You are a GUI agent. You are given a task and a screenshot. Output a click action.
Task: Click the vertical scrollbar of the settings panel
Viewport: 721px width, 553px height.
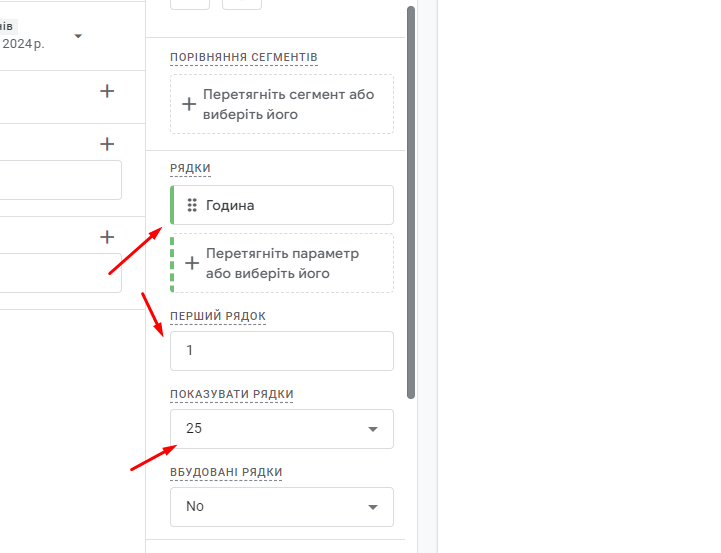click(x=411, y=200)
